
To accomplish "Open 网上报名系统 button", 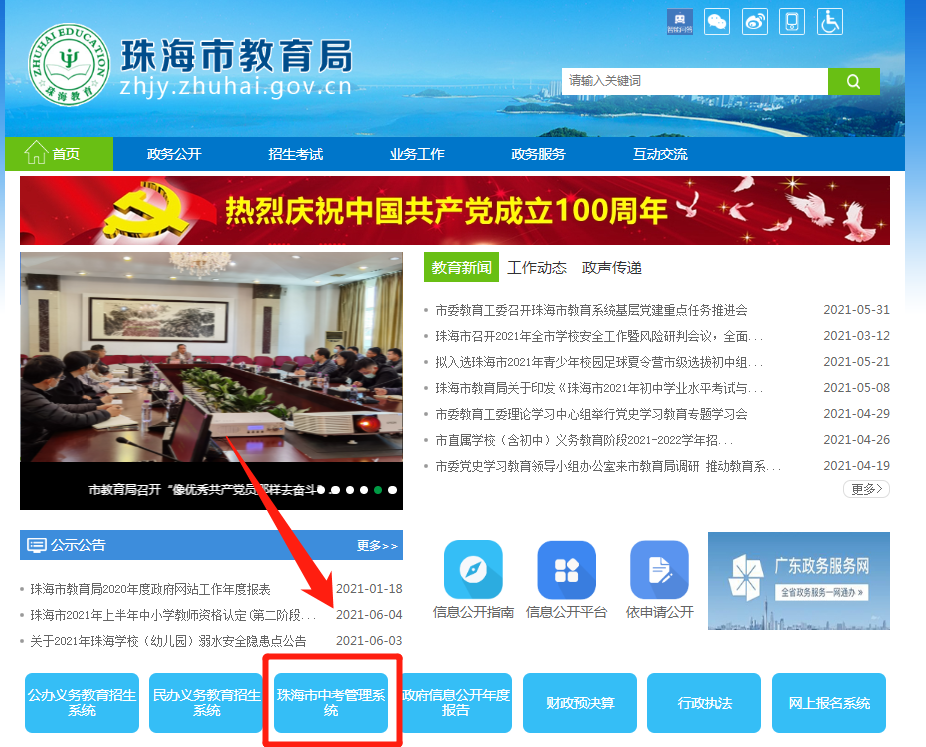I will click(x=829, y=703).
